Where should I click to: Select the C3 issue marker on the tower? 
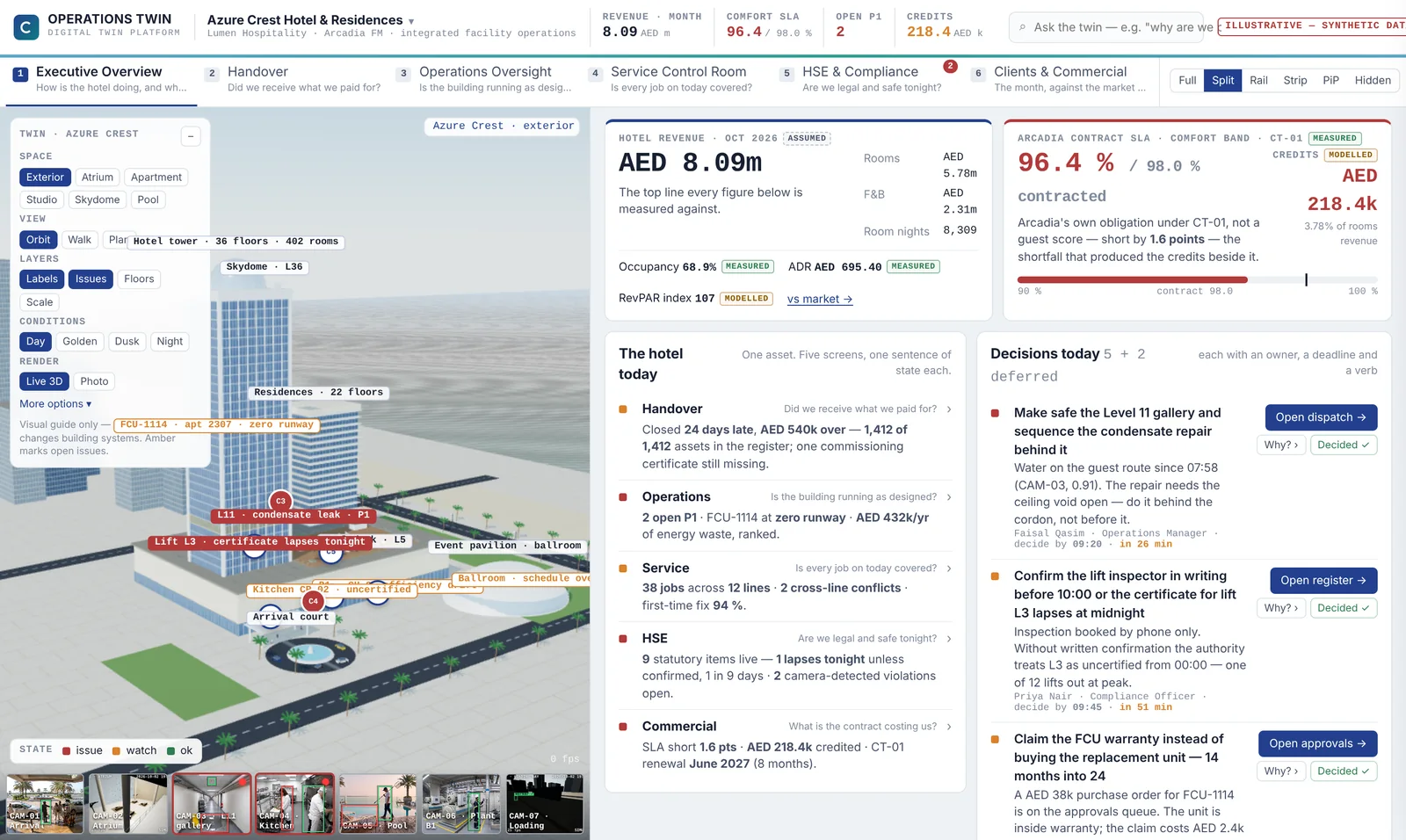click(x=280, y=501)
